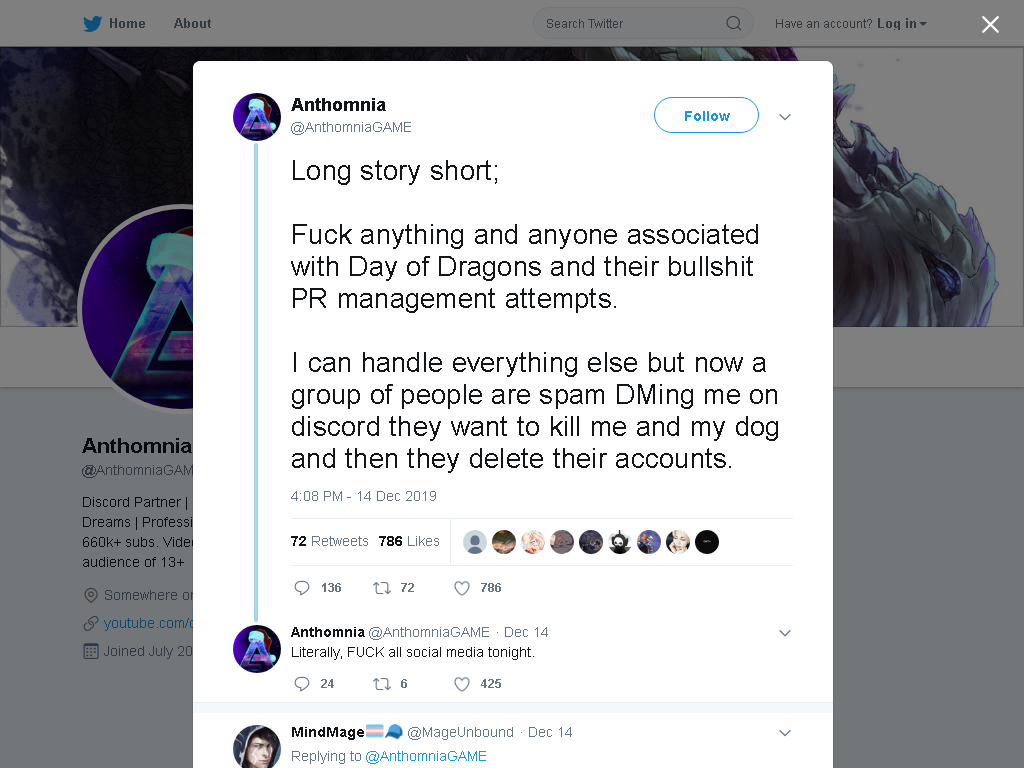Open options chevron on MindMage reply
The height and width of the screenshot is (768, 1024).
pyautogui.click(x=785, y=733)
